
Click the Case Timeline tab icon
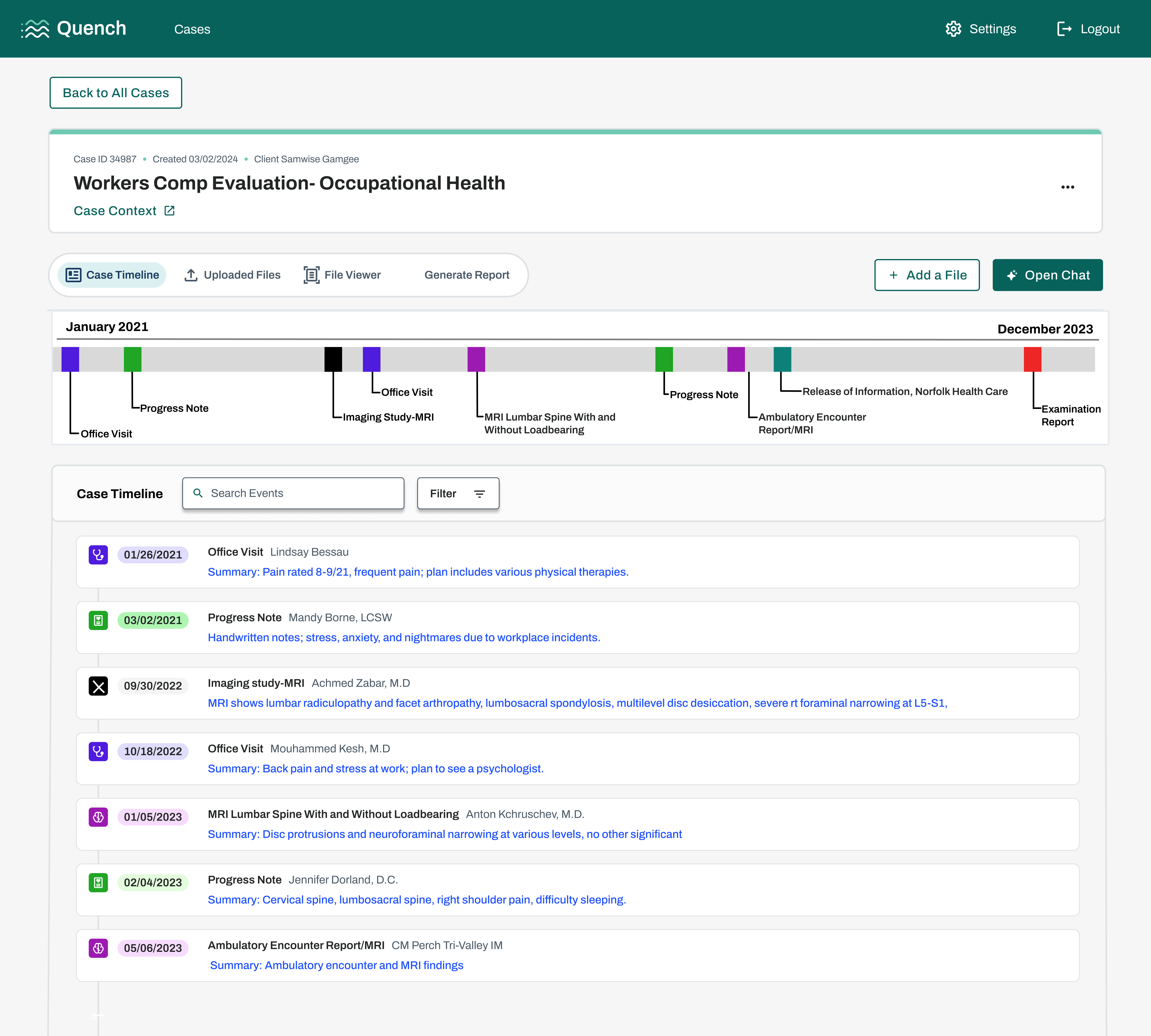pos(73,275)
